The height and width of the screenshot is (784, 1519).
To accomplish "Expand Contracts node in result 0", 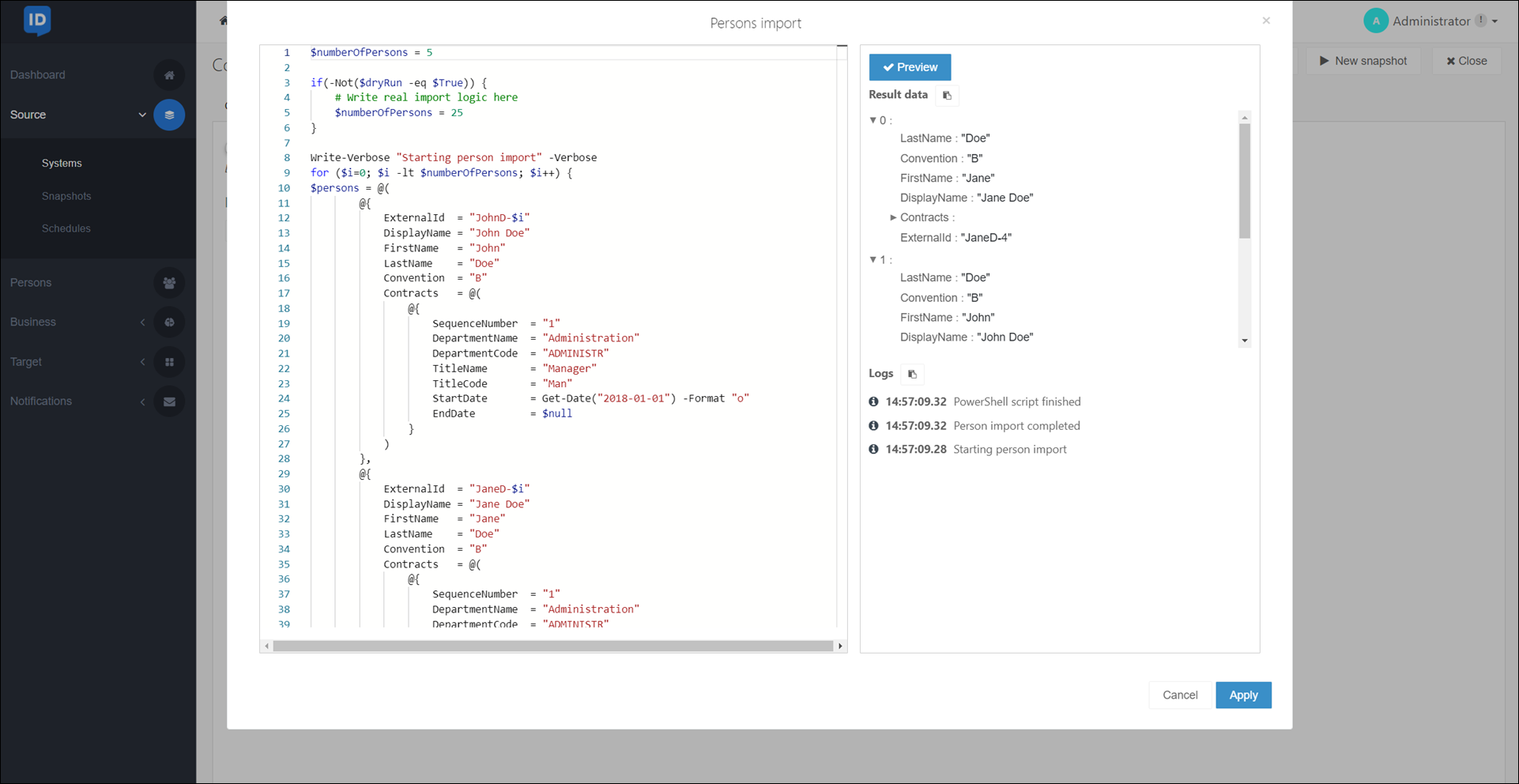I will [x=893, y=217].
